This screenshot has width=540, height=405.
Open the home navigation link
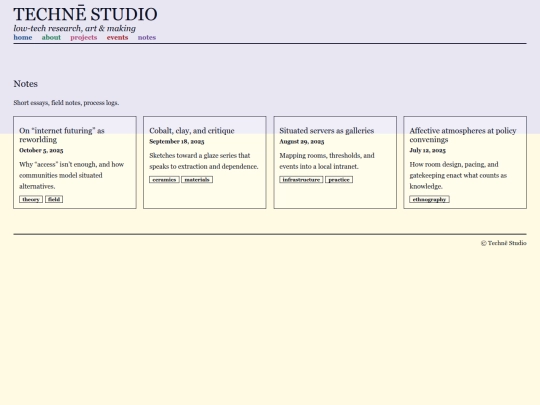tap(23, 38)
